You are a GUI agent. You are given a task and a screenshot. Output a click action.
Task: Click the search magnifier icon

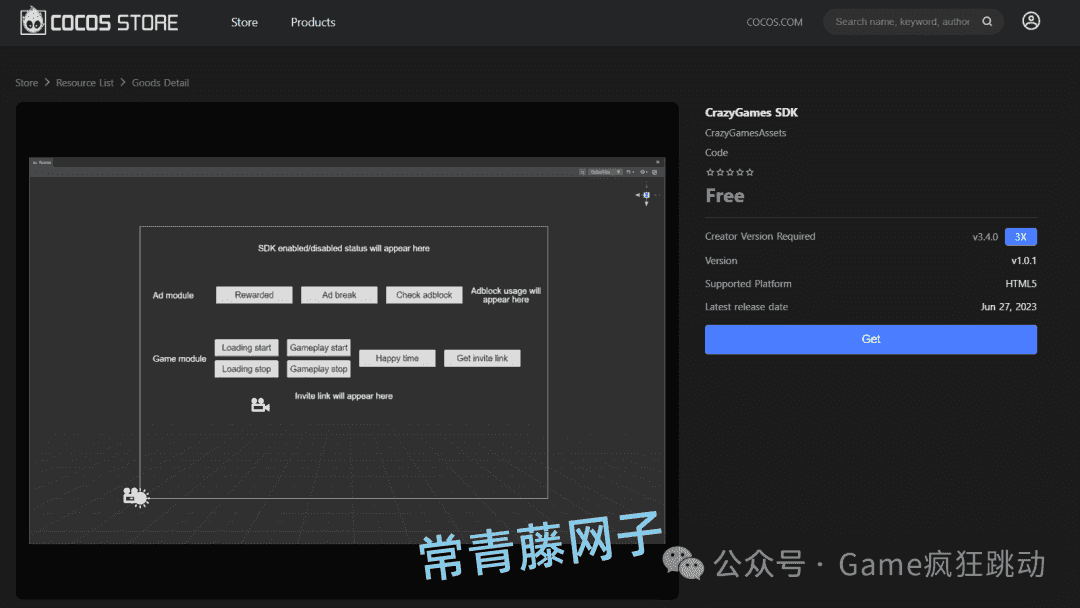click(x=987, y=21)
